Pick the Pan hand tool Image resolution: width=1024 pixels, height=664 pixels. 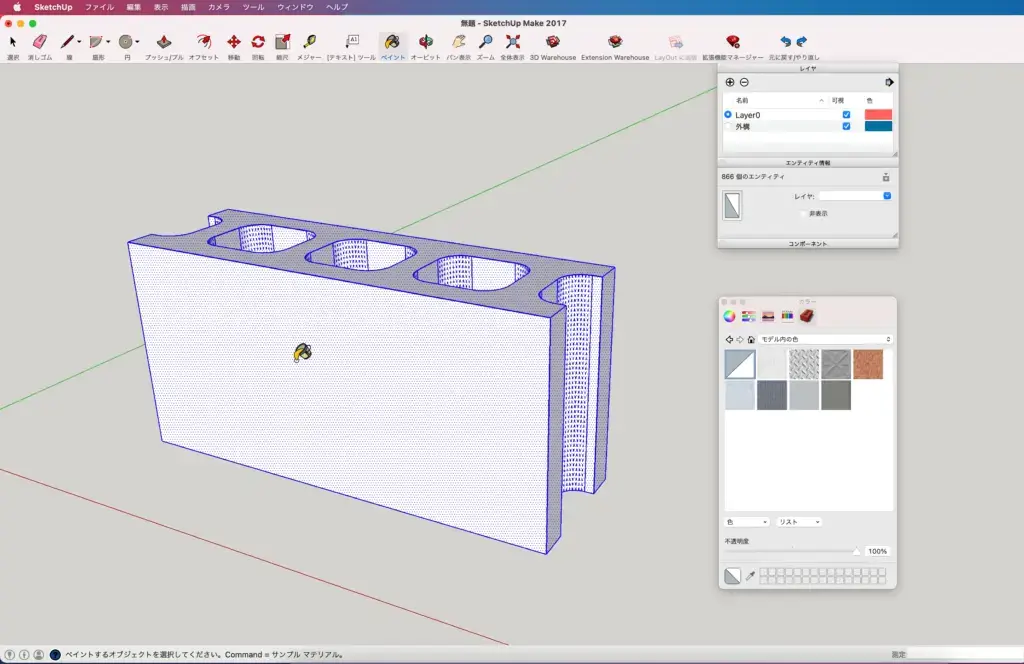(x=458, y=42)
